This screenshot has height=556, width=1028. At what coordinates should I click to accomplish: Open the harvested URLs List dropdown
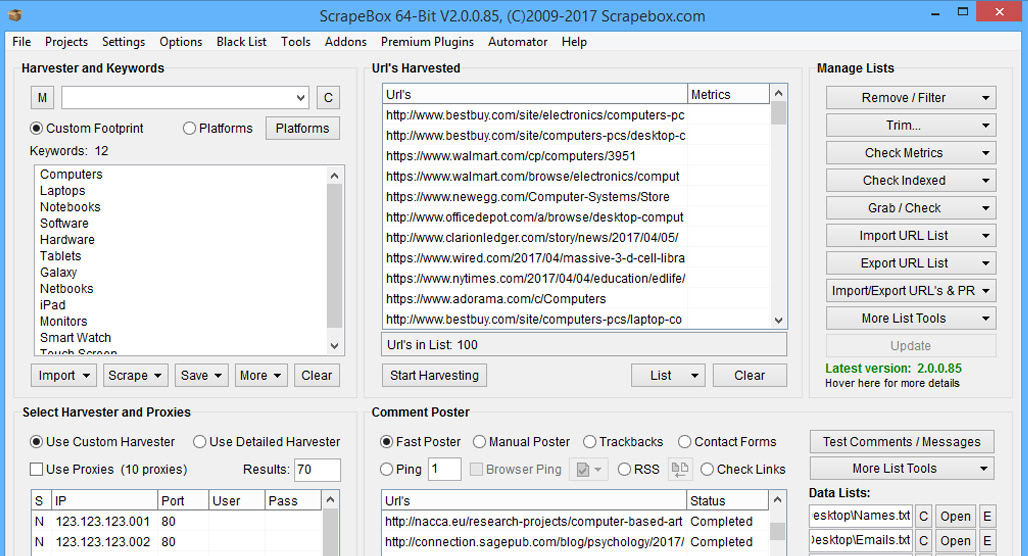[x=668, y=376]
